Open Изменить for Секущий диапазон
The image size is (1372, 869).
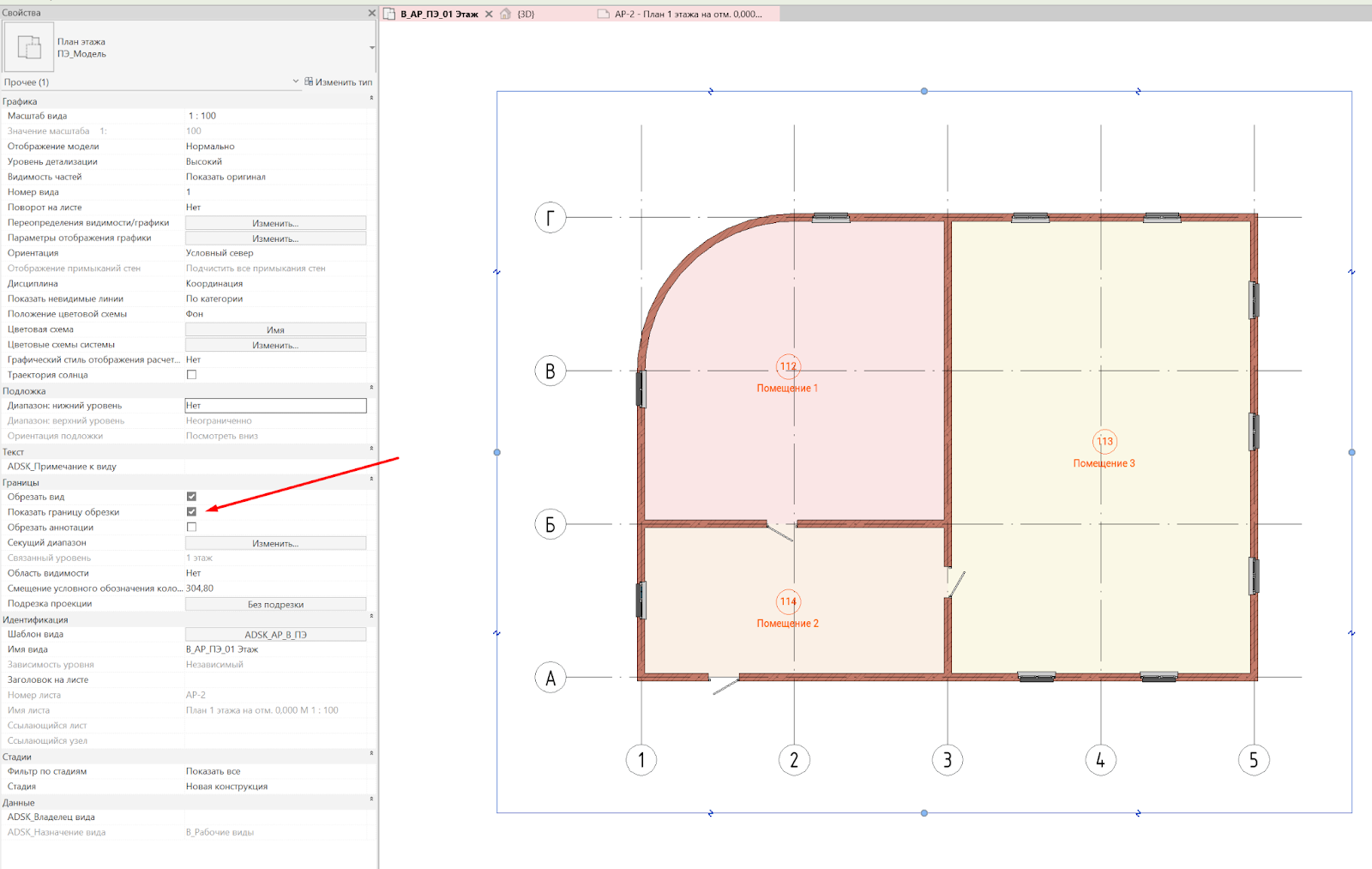275,543
